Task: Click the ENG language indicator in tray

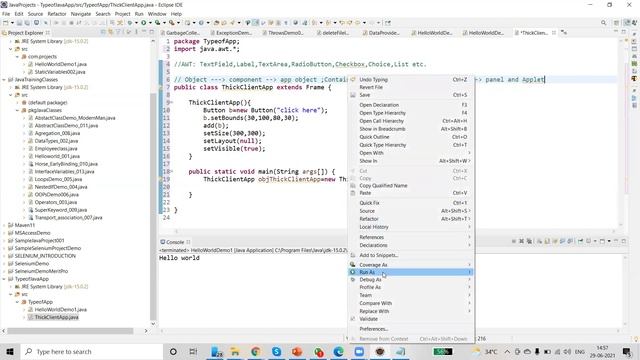Action: (580, 351)
